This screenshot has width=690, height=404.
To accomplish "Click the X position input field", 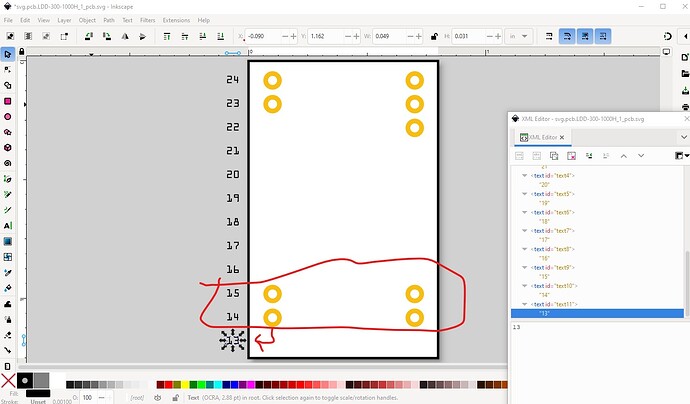I will [x=266, y=35].
